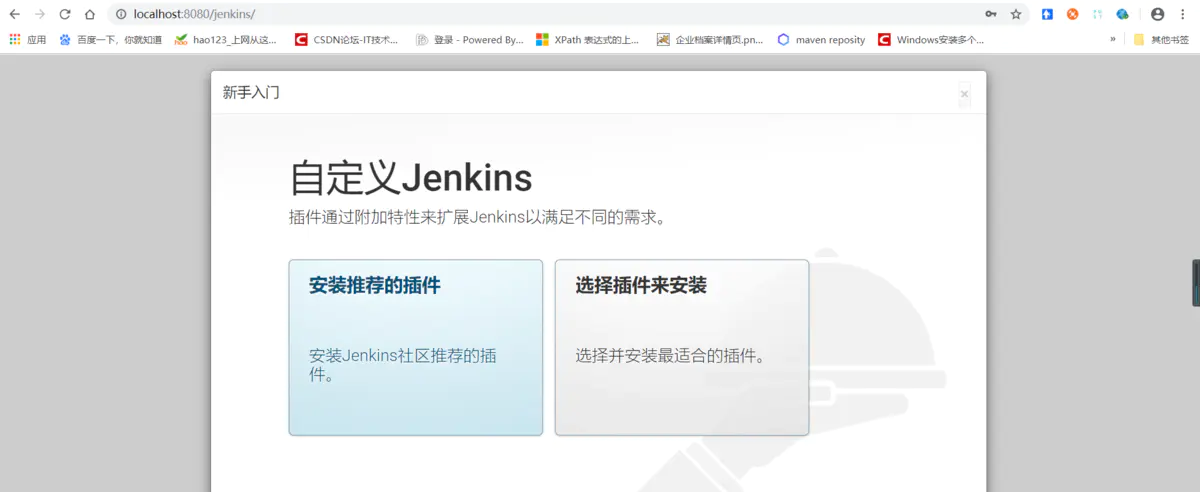This screenshot has width=1200, height=492.
Task: Open the 应用 apps shortcut
Action: (27, 40)
